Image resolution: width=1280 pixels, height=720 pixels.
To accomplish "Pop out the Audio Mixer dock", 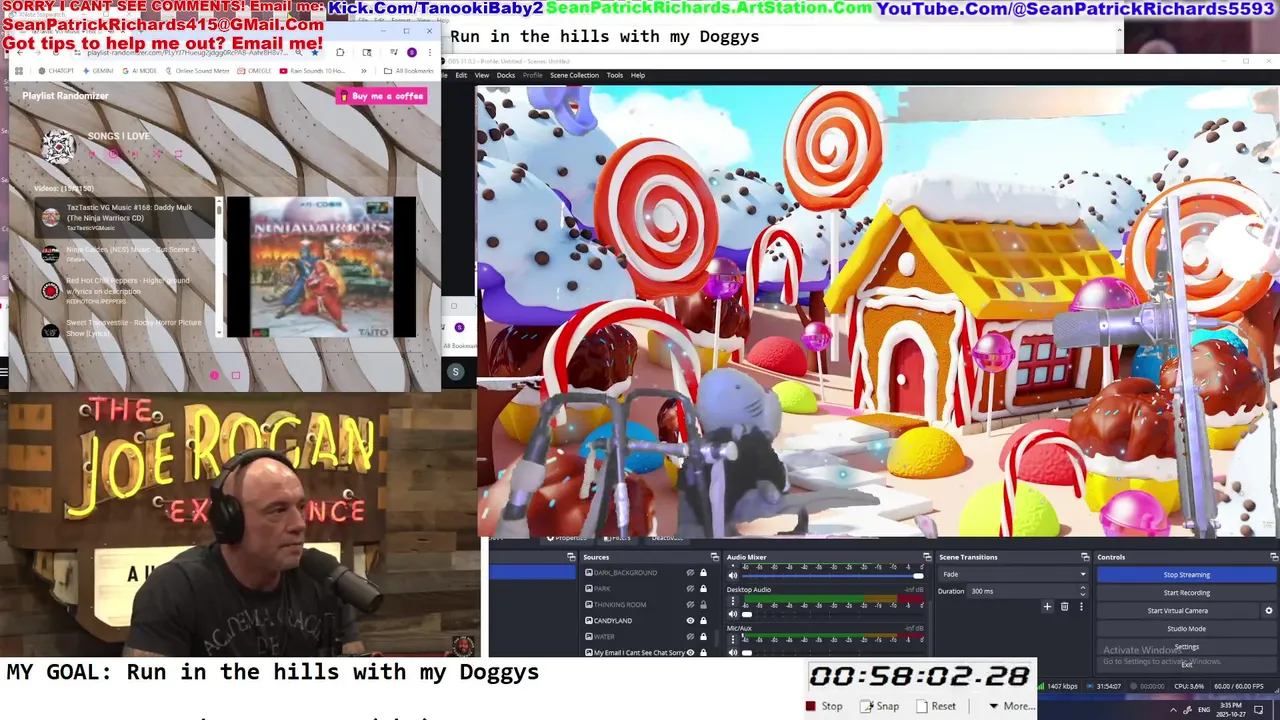I will (x=927, y=557).
